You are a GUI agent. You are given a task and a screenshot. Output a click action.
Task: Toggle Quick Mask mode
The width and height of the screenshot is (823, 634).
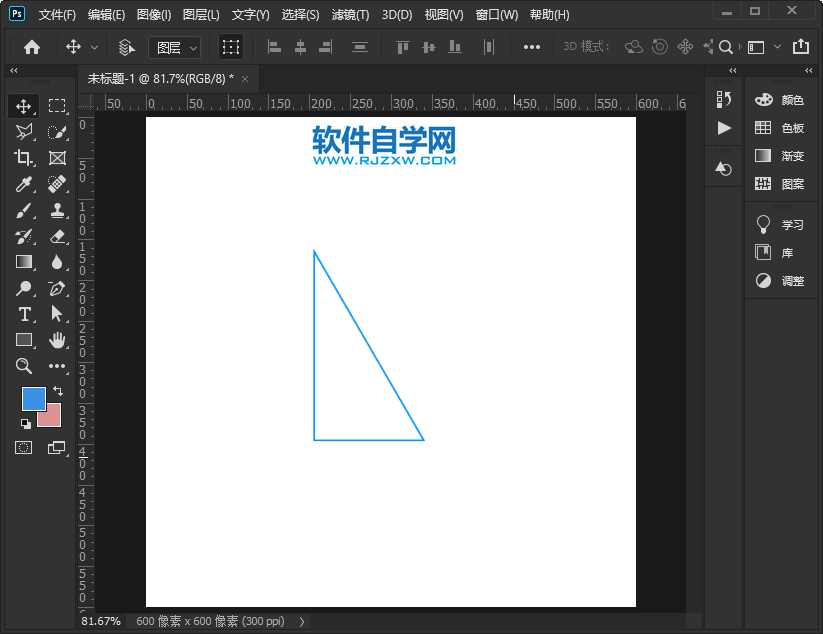24,447
